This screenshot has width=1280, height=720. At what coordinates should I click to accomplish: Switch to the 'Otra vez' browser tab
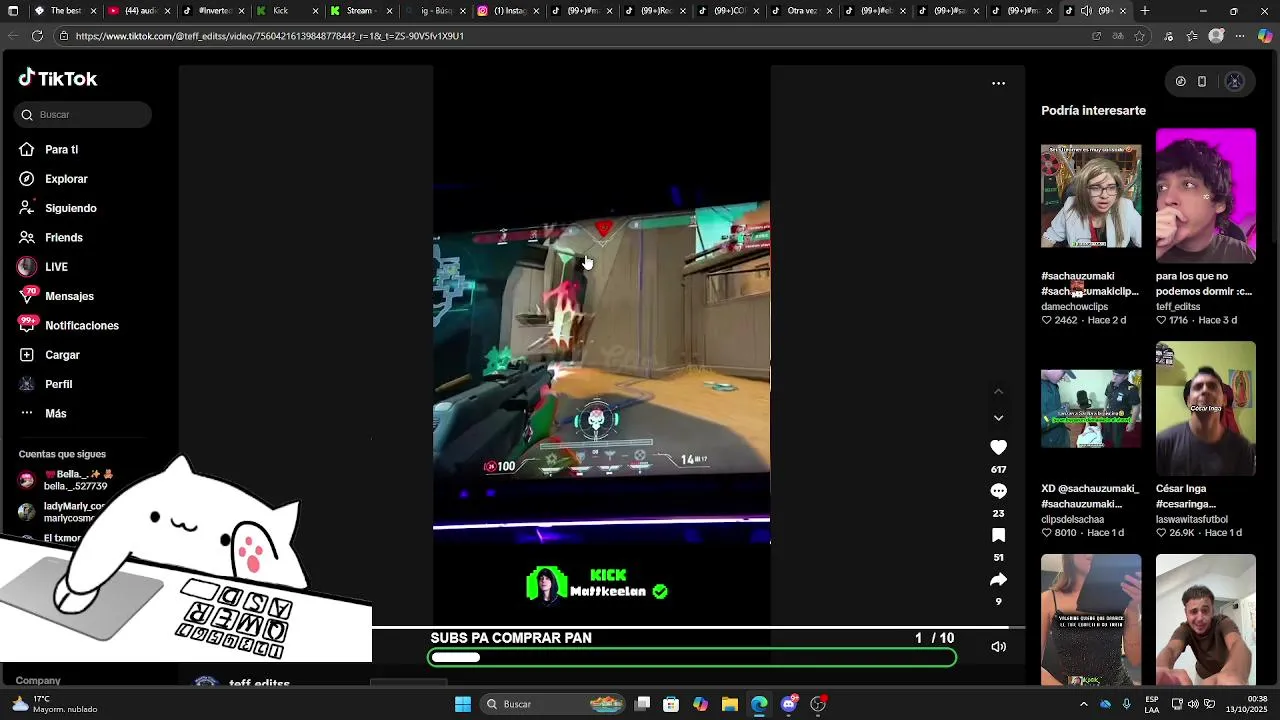800,11
